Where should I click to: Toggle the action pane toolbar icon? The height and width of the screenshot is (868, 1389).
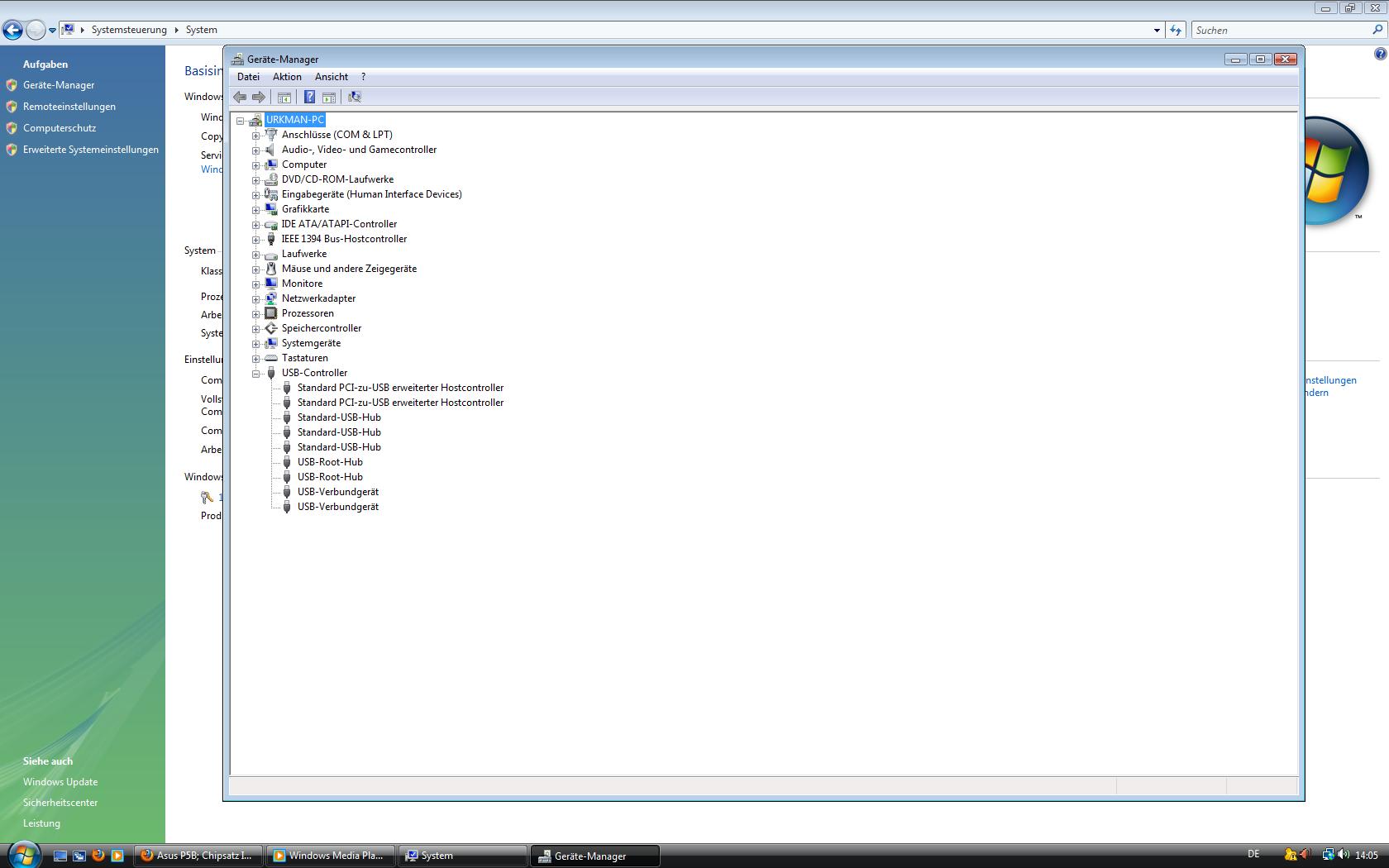pyautogui.click(x=329, y=97)
